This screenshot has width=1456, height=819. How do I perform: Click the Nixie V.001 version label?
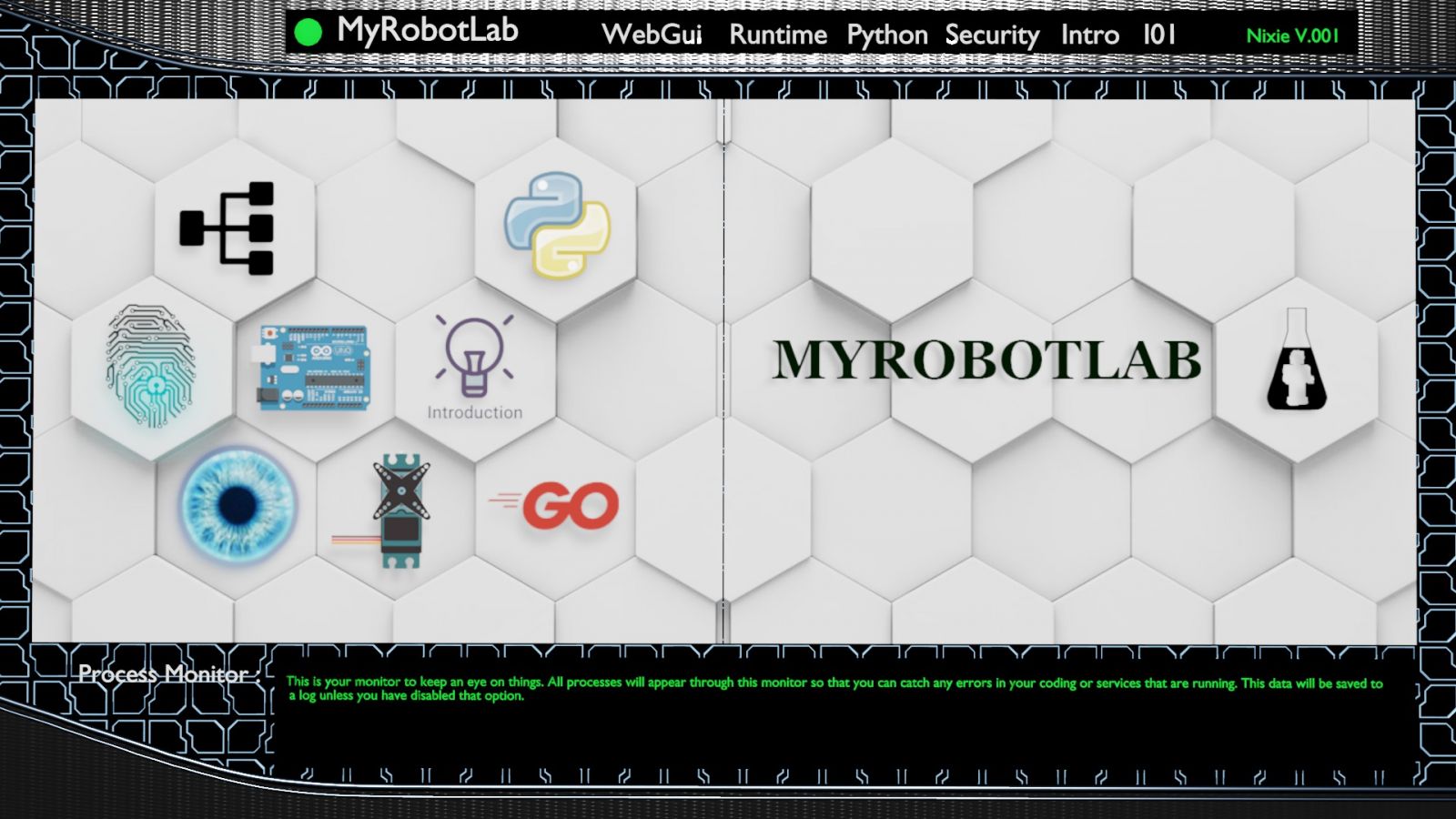point(1292,35)
